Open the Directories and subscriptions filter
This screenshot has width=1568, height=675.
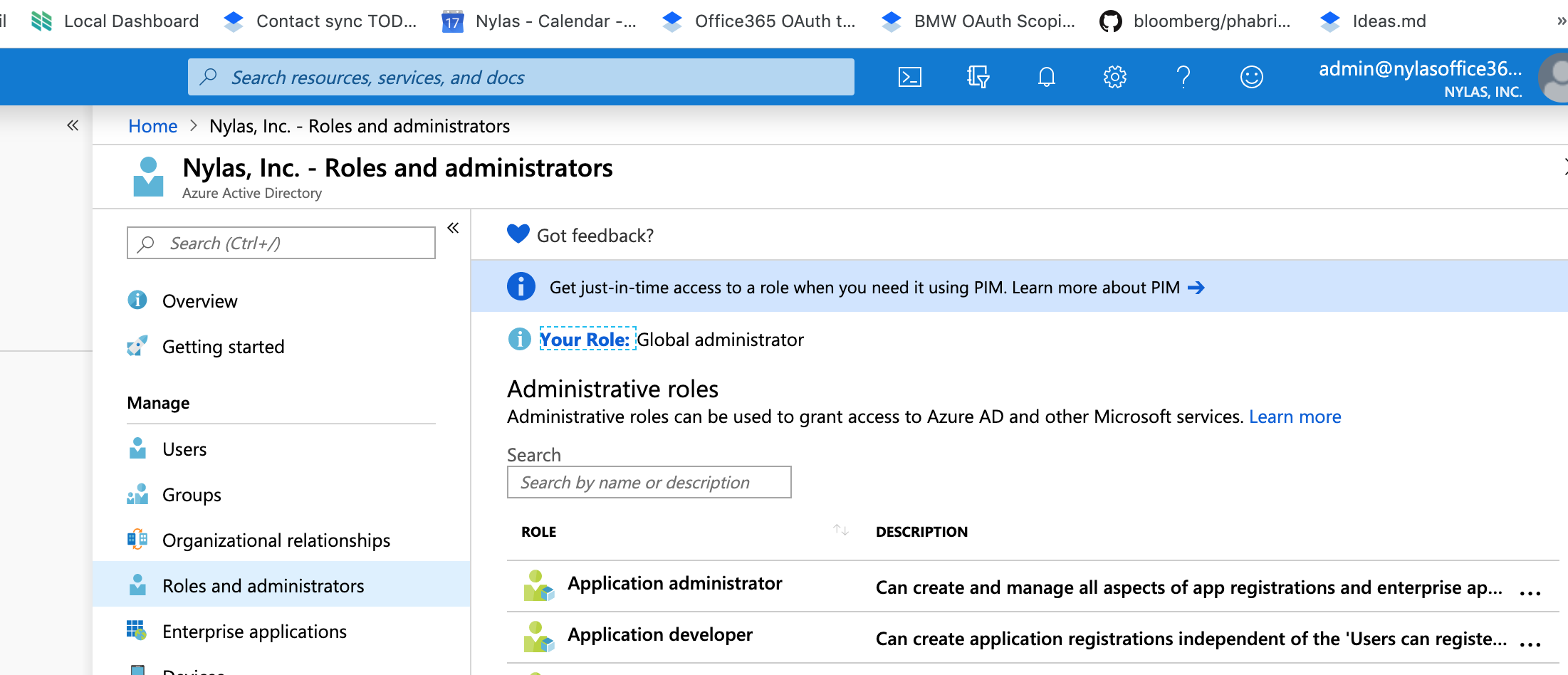click(x=978, y=76)
